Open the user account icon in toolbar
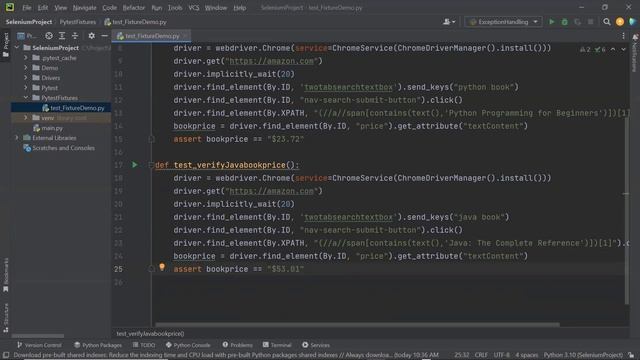 point(449,22)
